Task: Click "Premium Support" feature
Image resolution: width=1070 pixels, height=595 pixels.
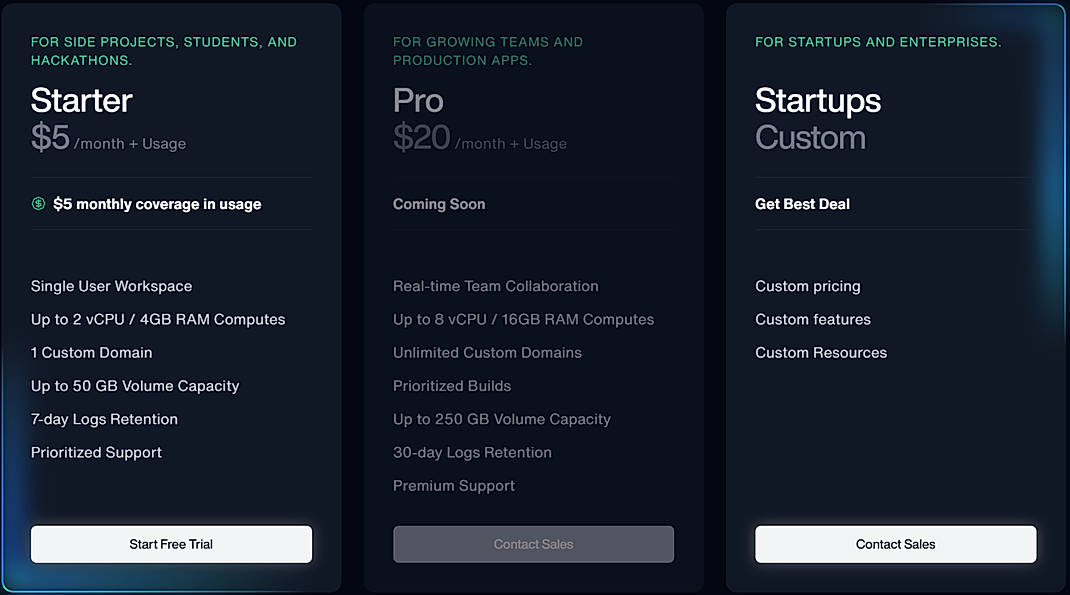Action: pyautogui.click(x=454, y=486)
